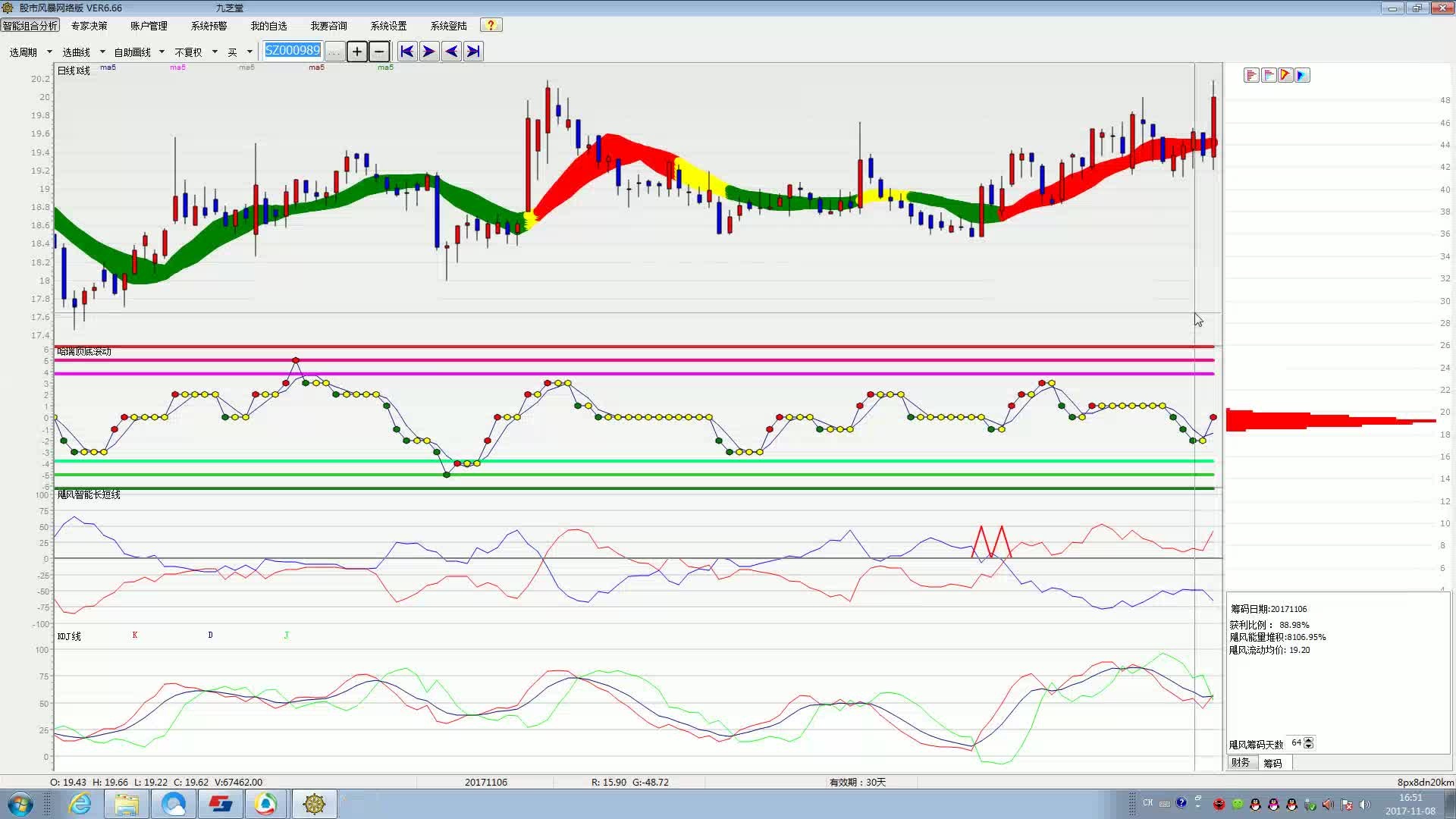
Task: Click the SZ000989 stock code field
Action: pos(293,51)
